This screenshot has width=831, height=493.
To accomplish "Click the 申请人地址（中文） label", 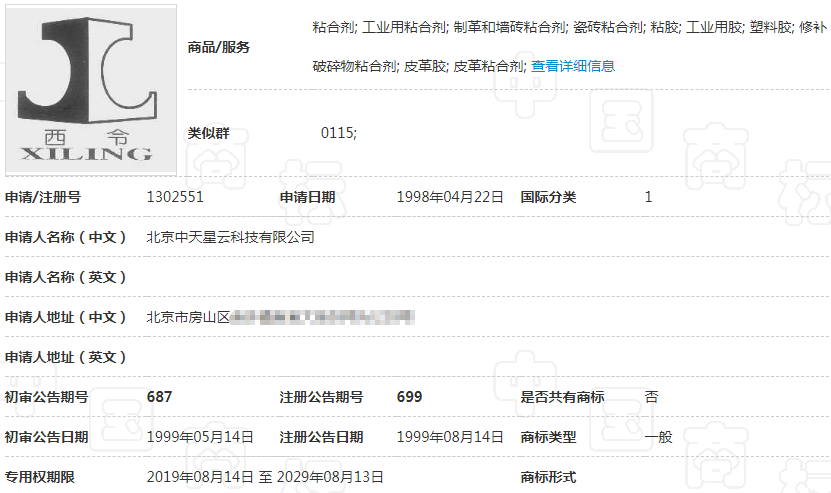I will tap(66, 317).
